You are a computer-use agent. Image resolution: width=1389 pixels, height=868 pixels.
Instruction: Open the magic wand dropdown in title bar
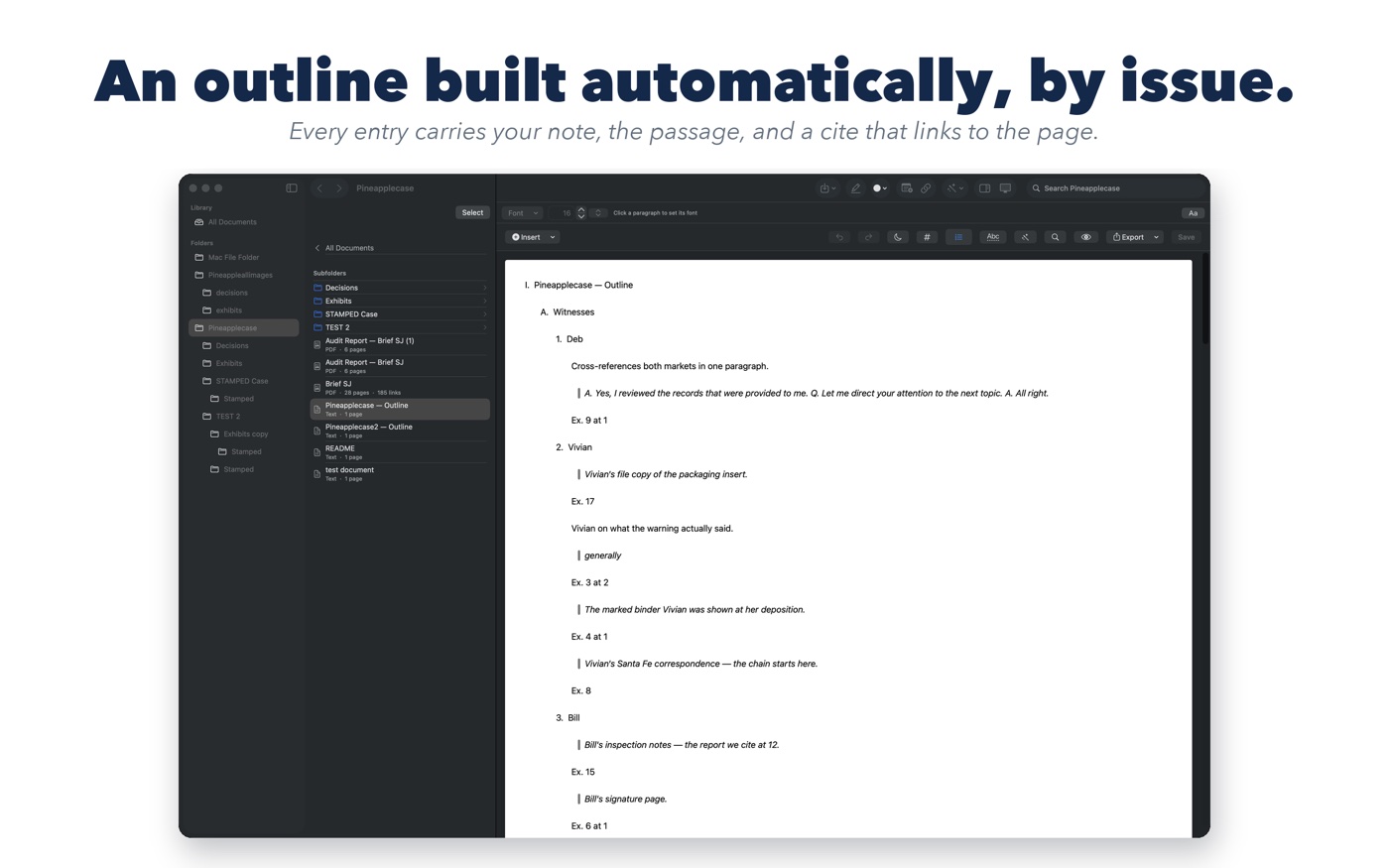click(x=954, y=188)
